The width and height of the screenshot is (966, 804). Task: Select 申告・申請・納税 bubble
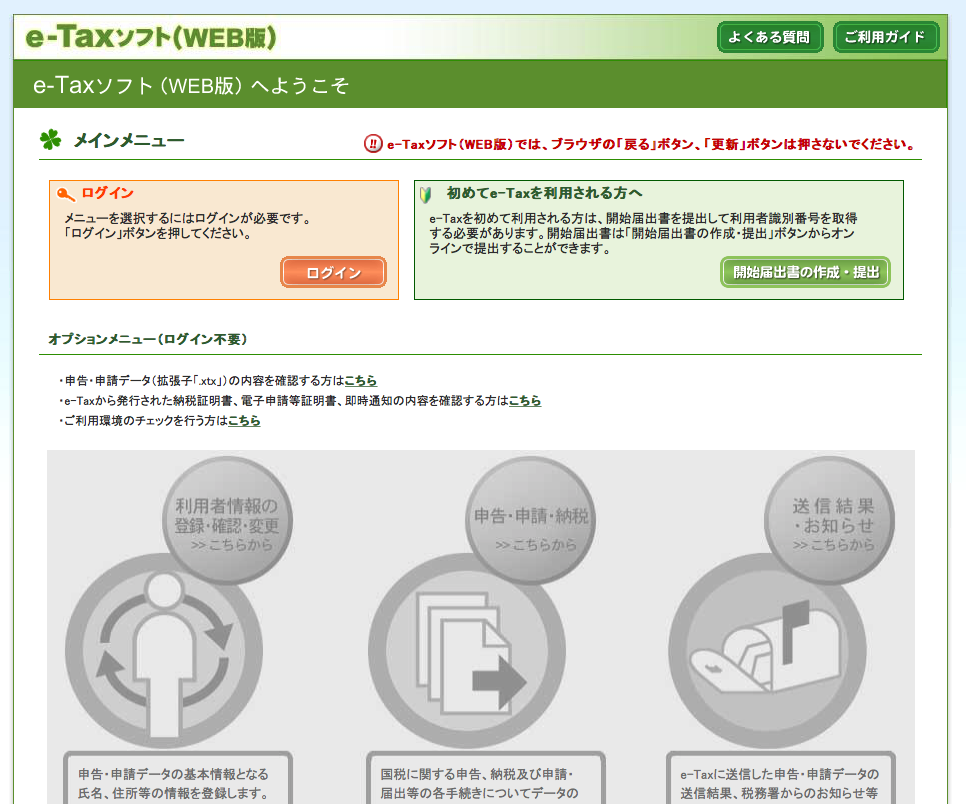pyautogui.click(x=530, y=521)
